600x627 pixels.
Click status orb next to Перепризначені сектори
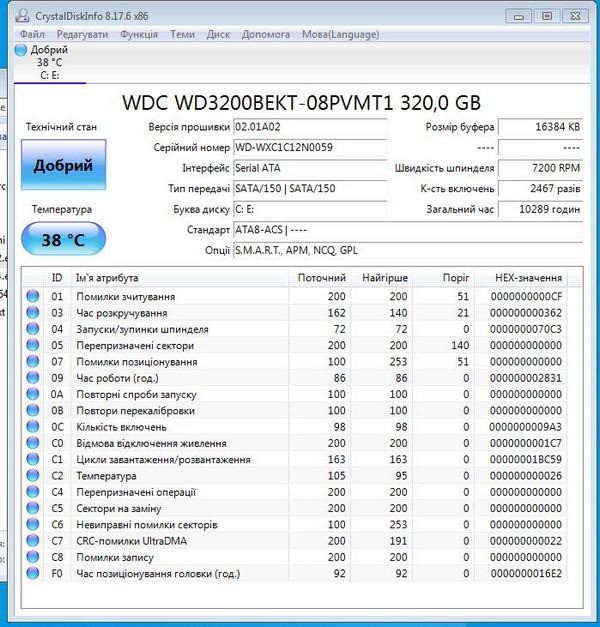(32, 346)
